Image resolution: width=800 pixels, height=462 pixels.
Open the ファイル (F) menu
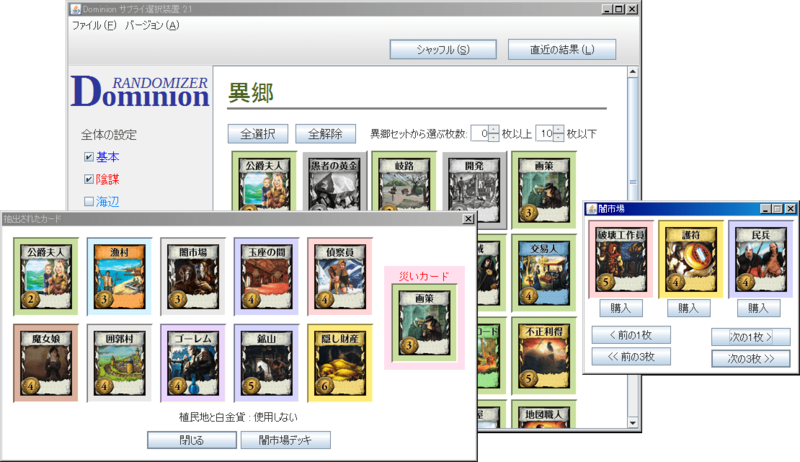pos(94,25)
